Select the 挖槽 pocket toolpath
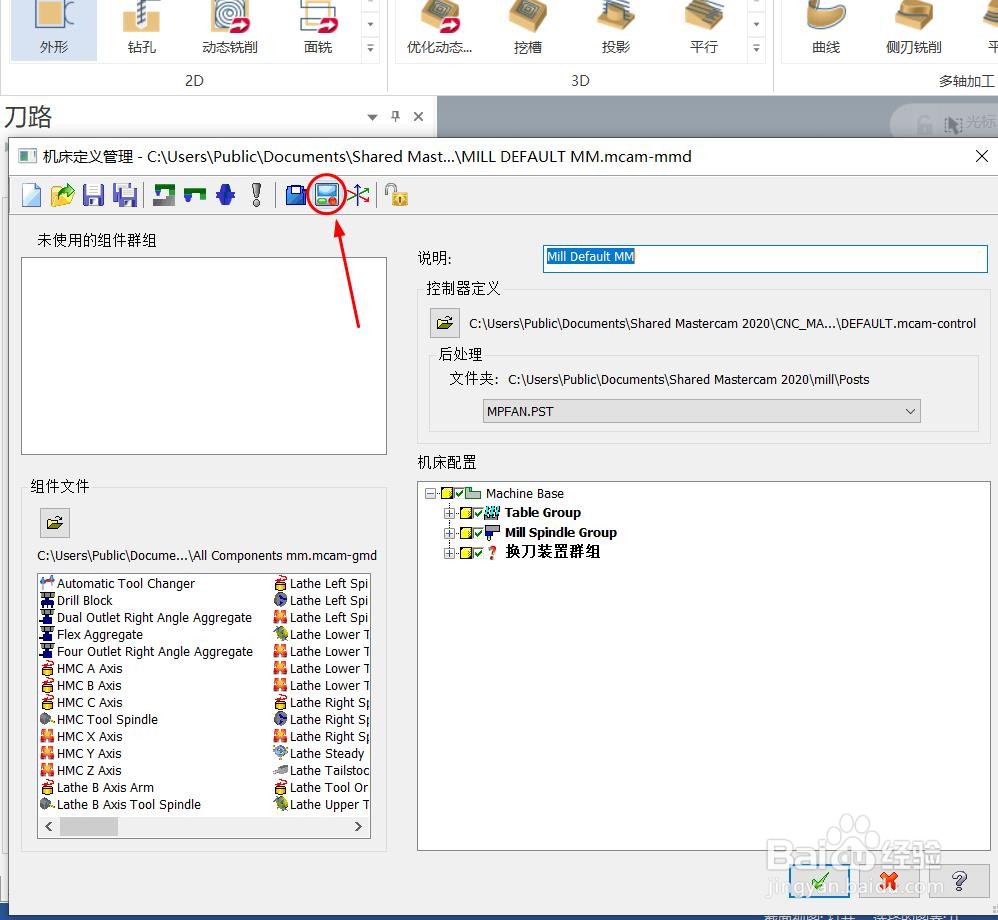998x920 pixels. click(528, 30)
